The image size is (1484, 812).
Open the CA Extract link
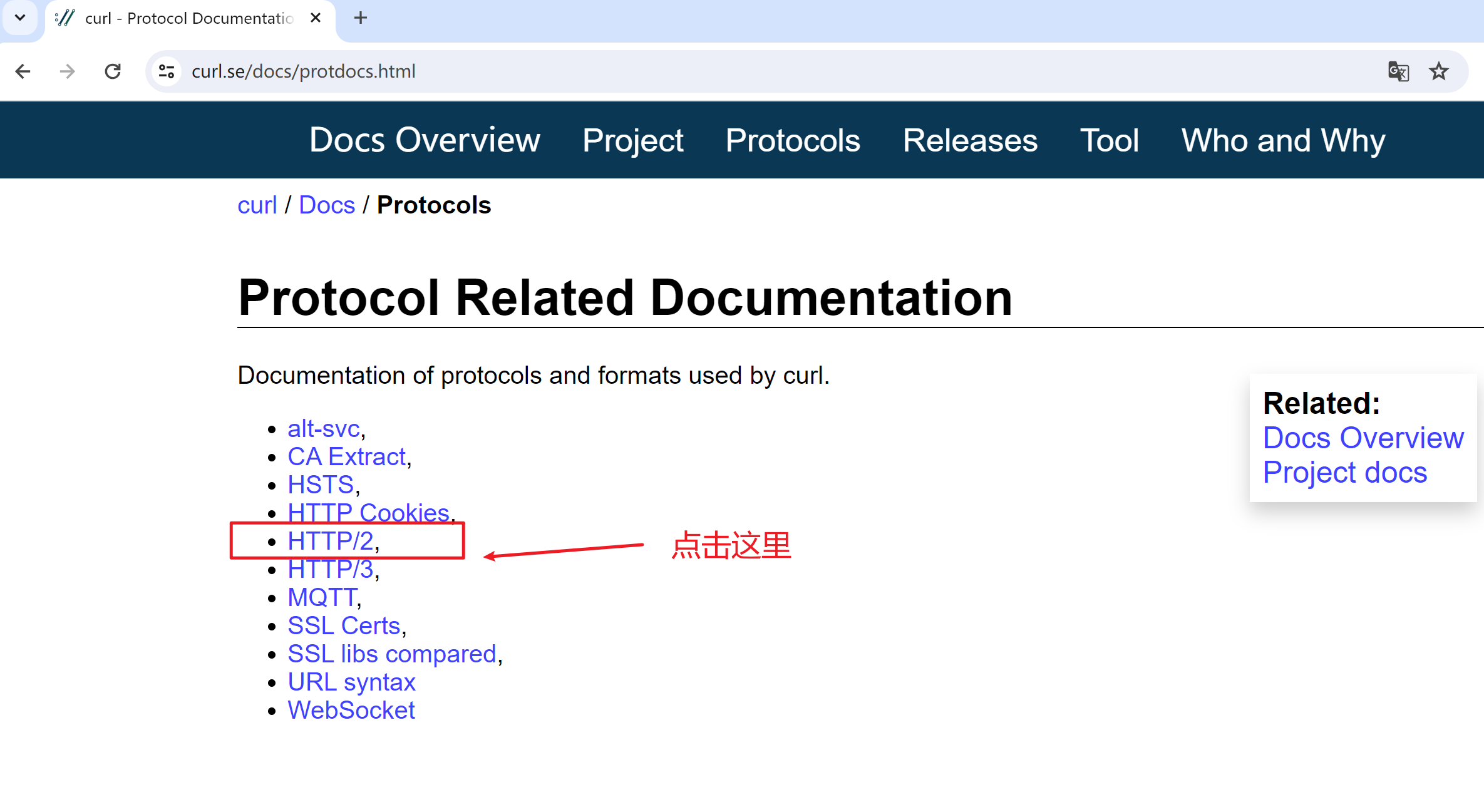[x=347, y=457]
